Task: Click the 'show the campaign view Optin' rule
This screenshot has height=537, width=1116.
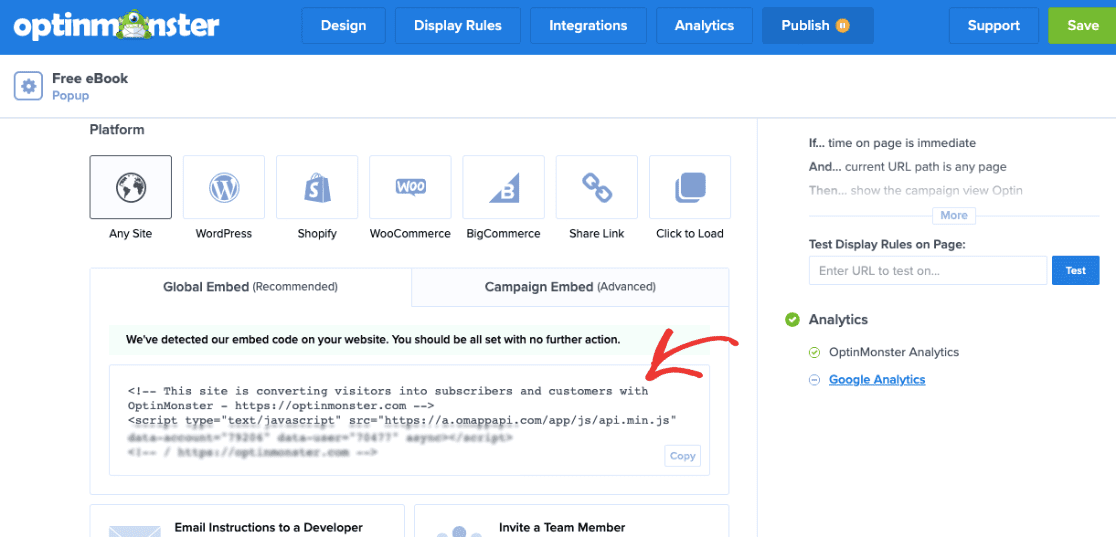Action: tap(916, 190)
